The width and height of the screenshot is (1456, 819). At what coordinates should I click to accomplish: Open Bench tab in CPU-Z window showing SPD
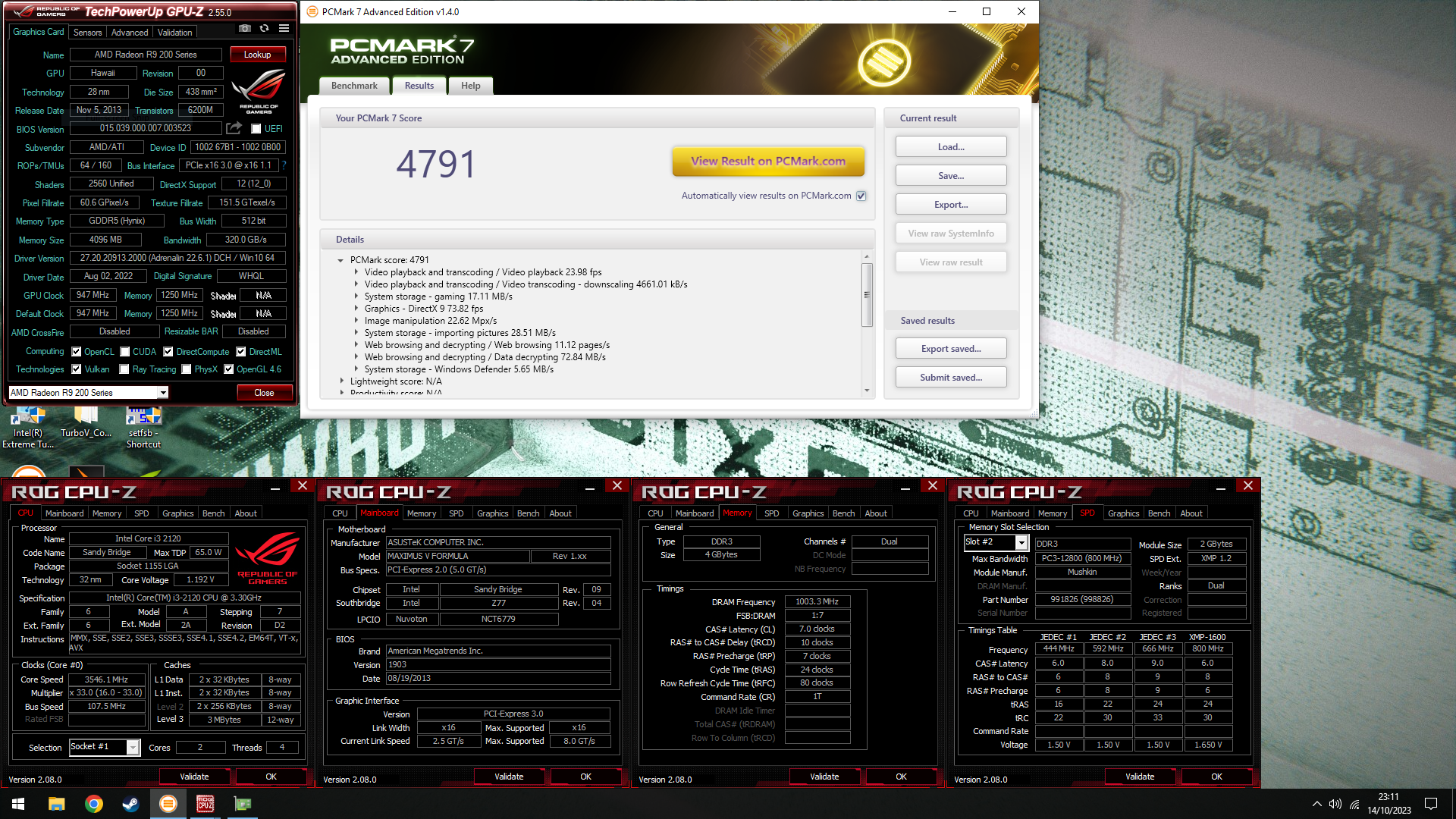(1159, 513)
